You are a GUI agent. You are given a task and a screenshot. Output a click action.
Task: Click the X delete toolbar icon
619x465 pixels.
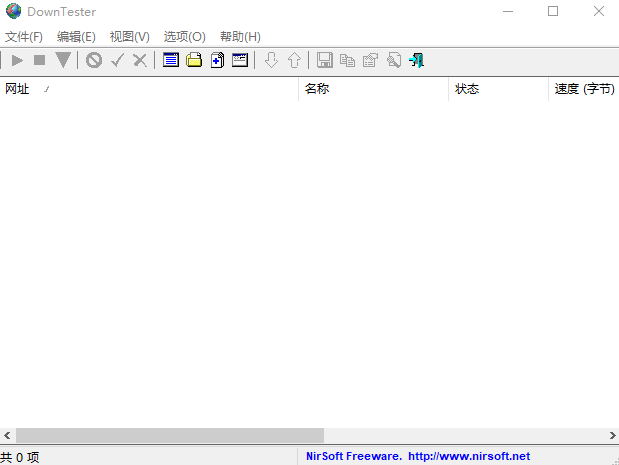click(140, 61)
